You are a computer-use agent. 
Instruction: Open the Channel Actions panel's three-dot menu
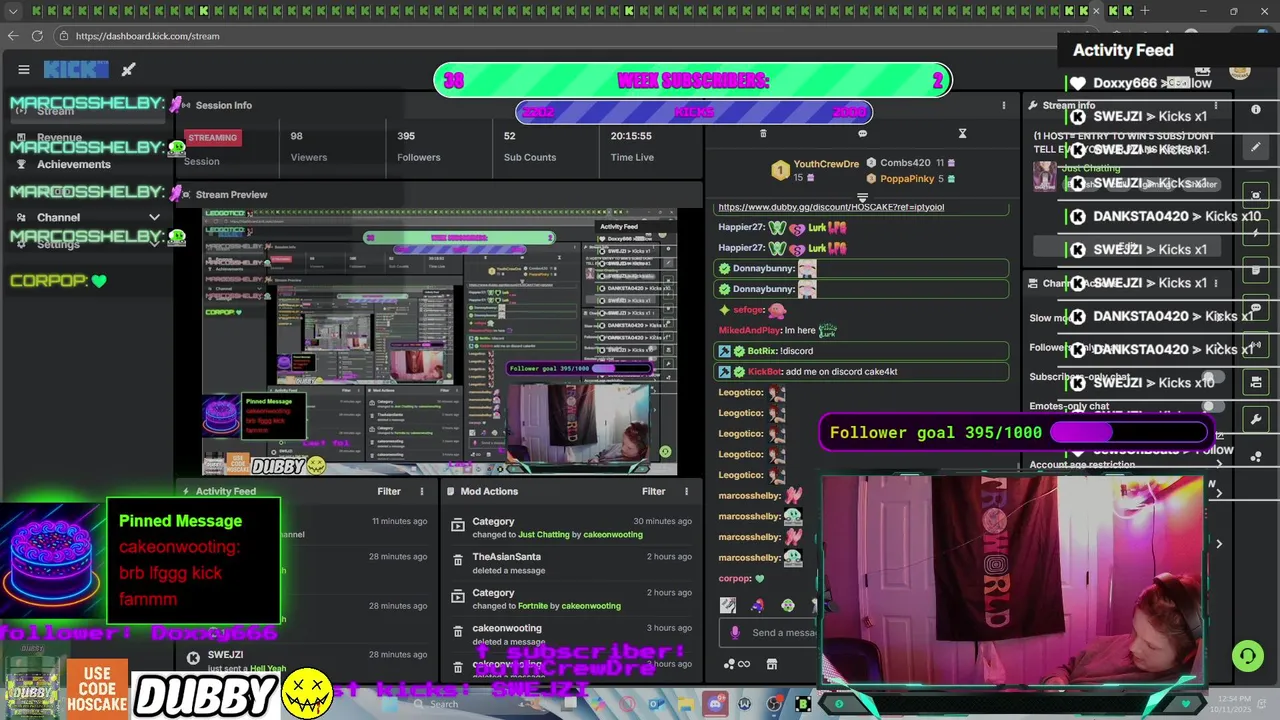click(1216, 283)
